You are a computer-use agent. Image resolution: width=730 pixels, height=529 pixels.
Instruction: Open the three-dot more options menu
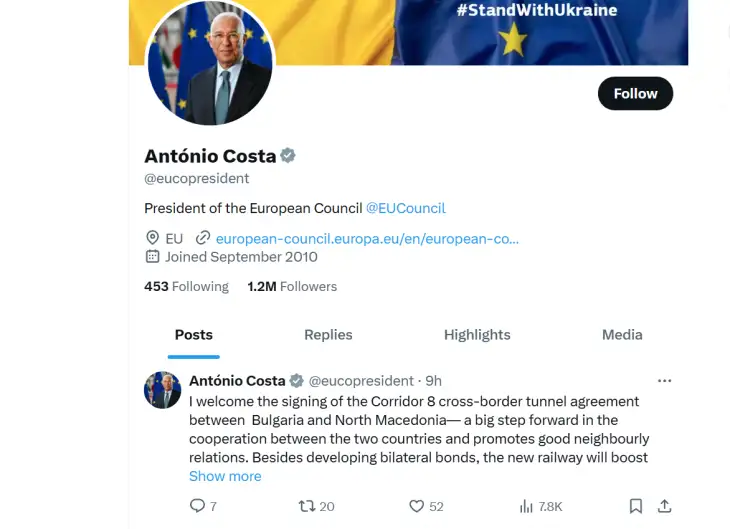[x=664, y=381]
